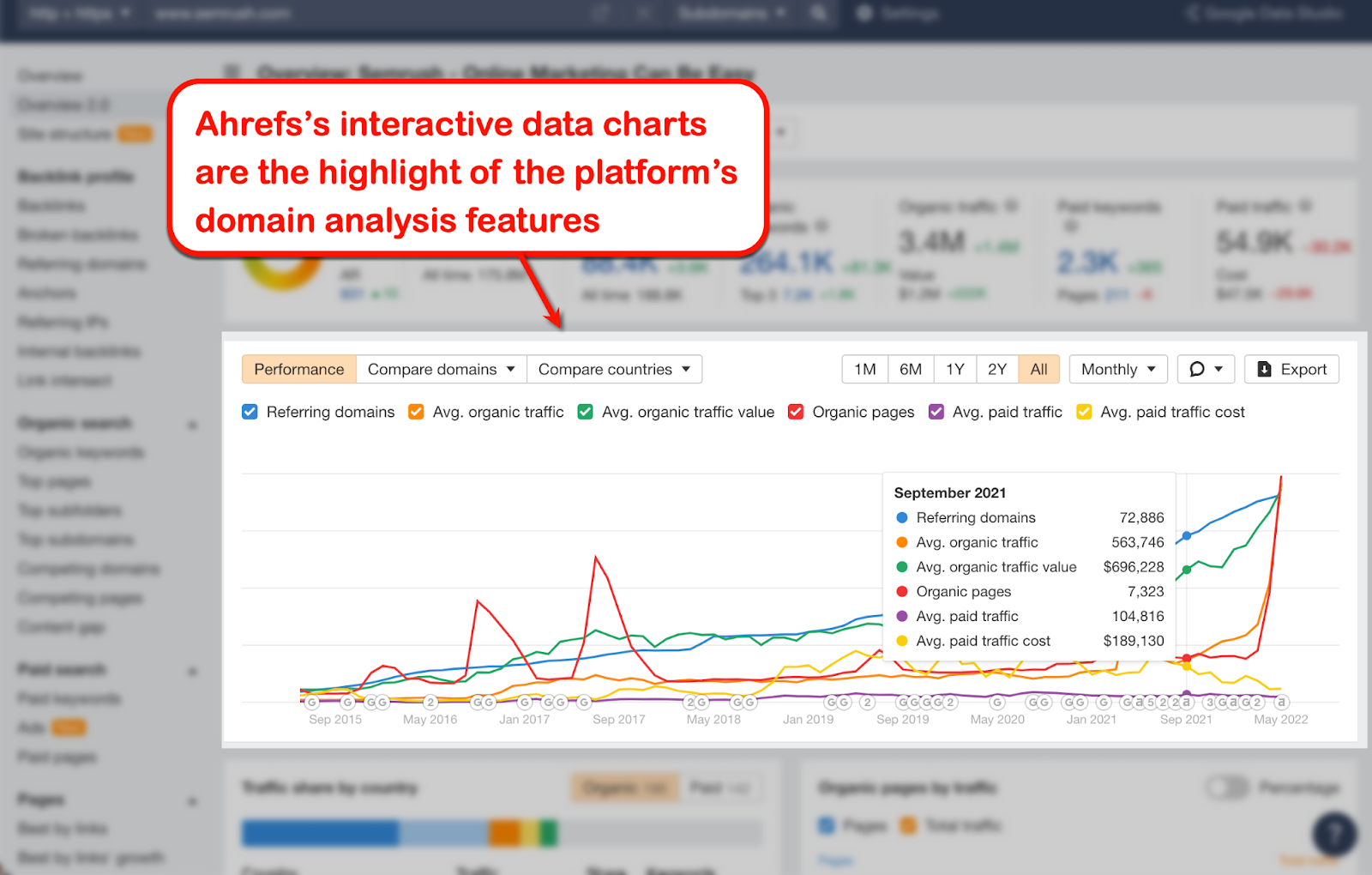
Task: Click the 'September 2021' tooltip heading
Action: (950, 492)
